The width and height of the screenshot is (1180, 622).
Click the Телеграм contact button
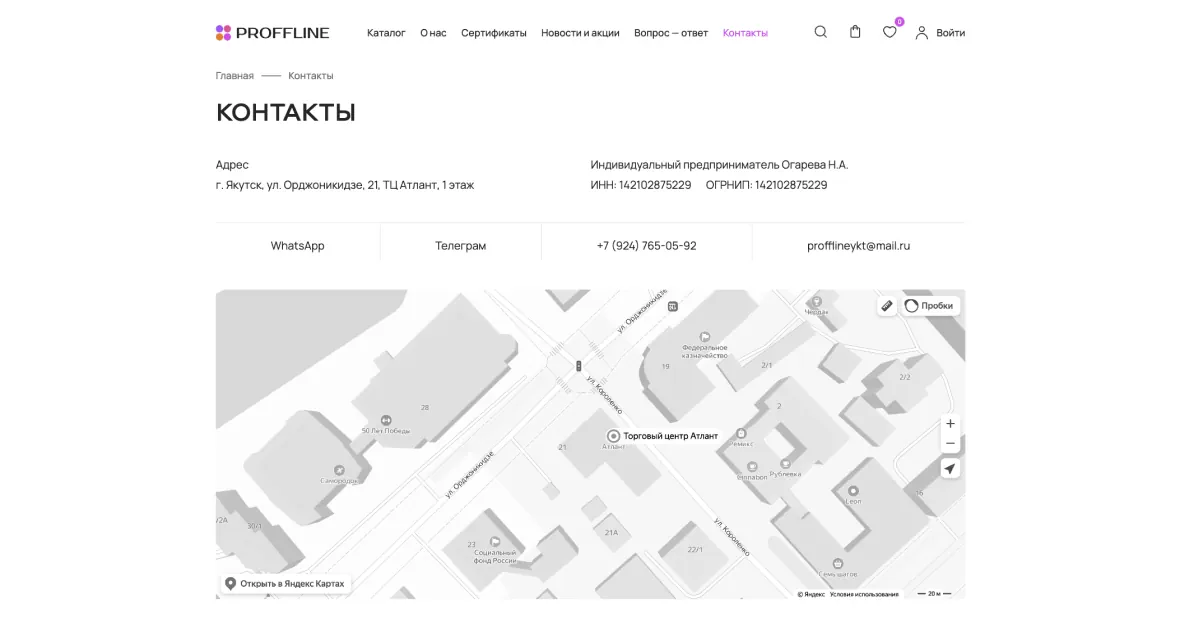pyautogui.click(x=461, y=245)
